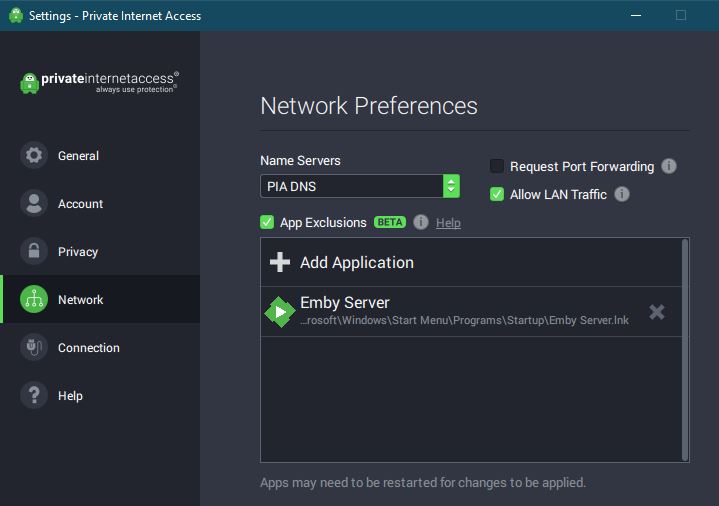Click the green Network icon in sidebar
Viewport: 719px width, 506px height.
pyautogui.click(x=34, y=300)
